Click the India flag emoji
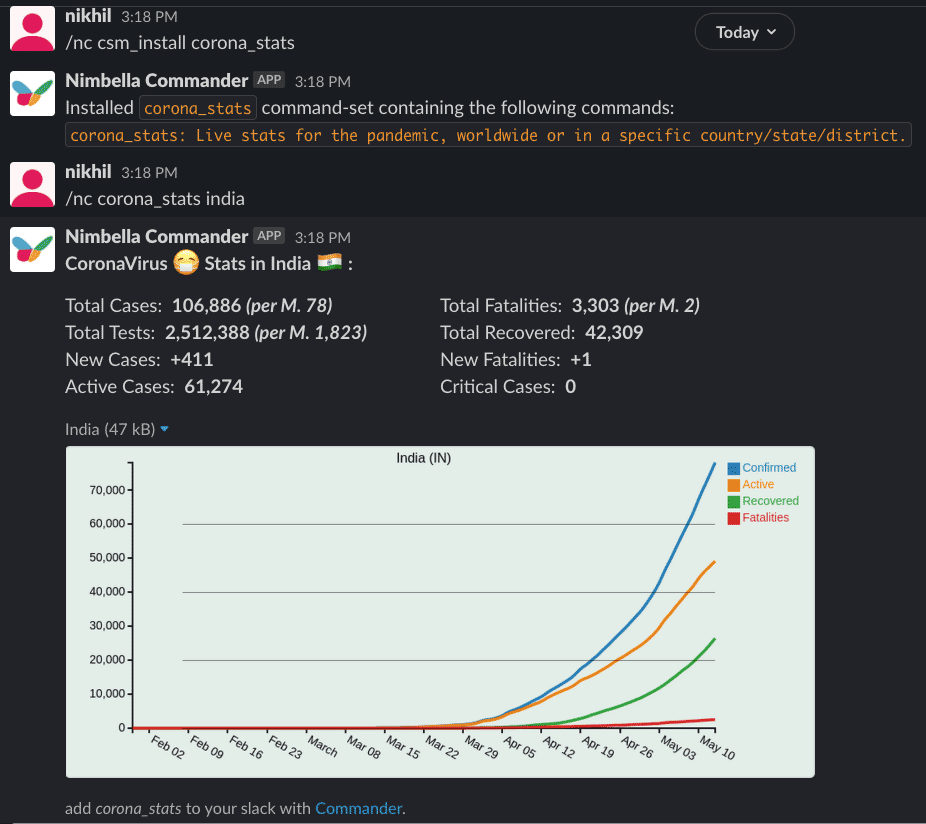This screenshot has width=926, height=824. click(x=329, y=264)
